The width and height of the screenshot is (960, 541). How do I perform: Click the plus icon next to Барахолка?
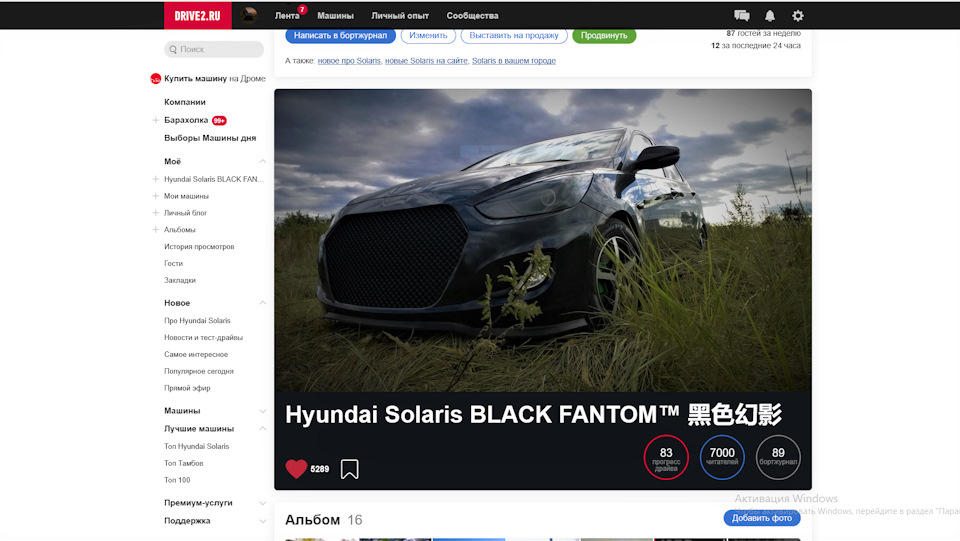pos(156,120)
